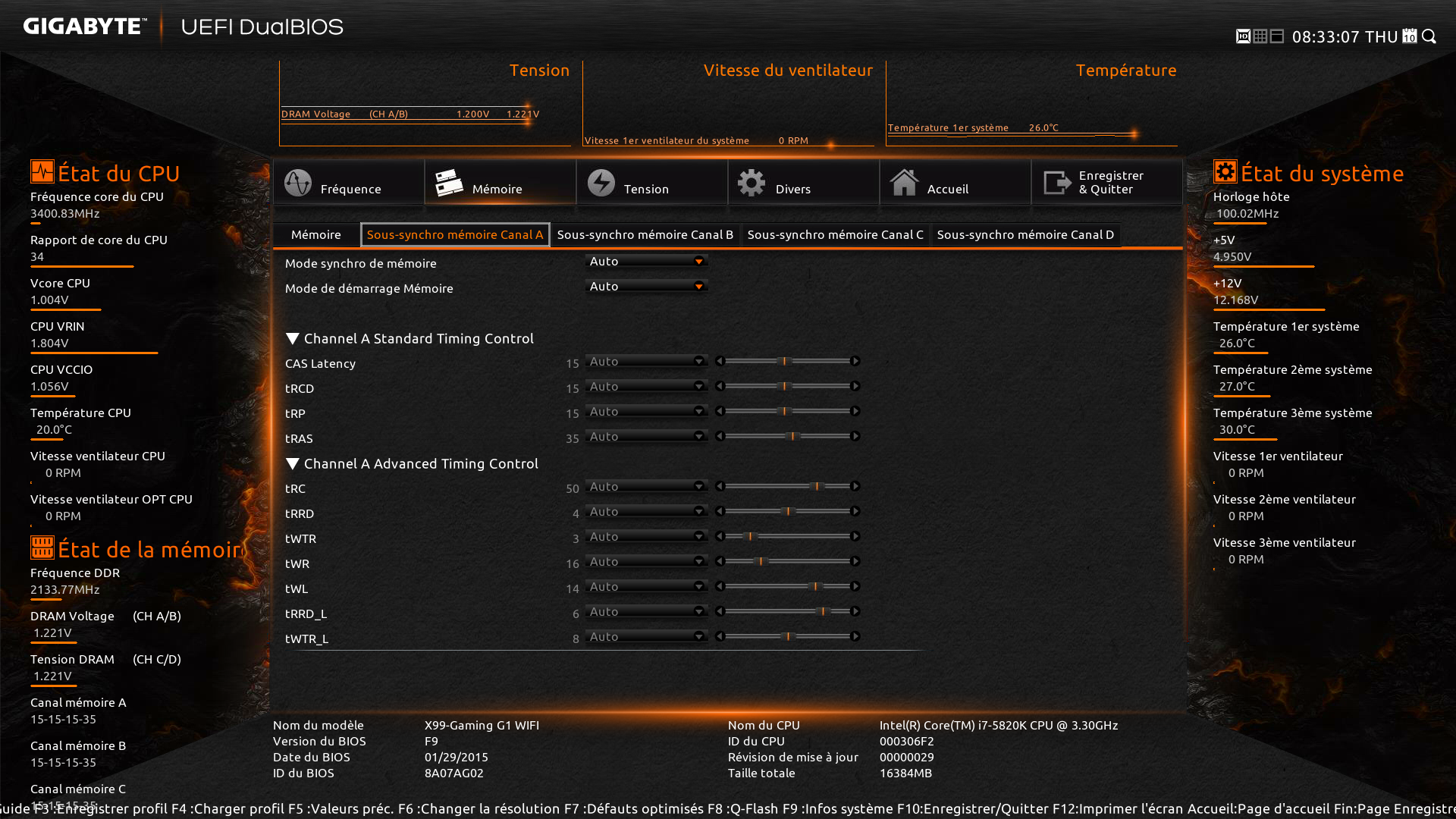Click the tRRD_L slider track
Screen dimensions: 1456x819
[x=787, y=611]
